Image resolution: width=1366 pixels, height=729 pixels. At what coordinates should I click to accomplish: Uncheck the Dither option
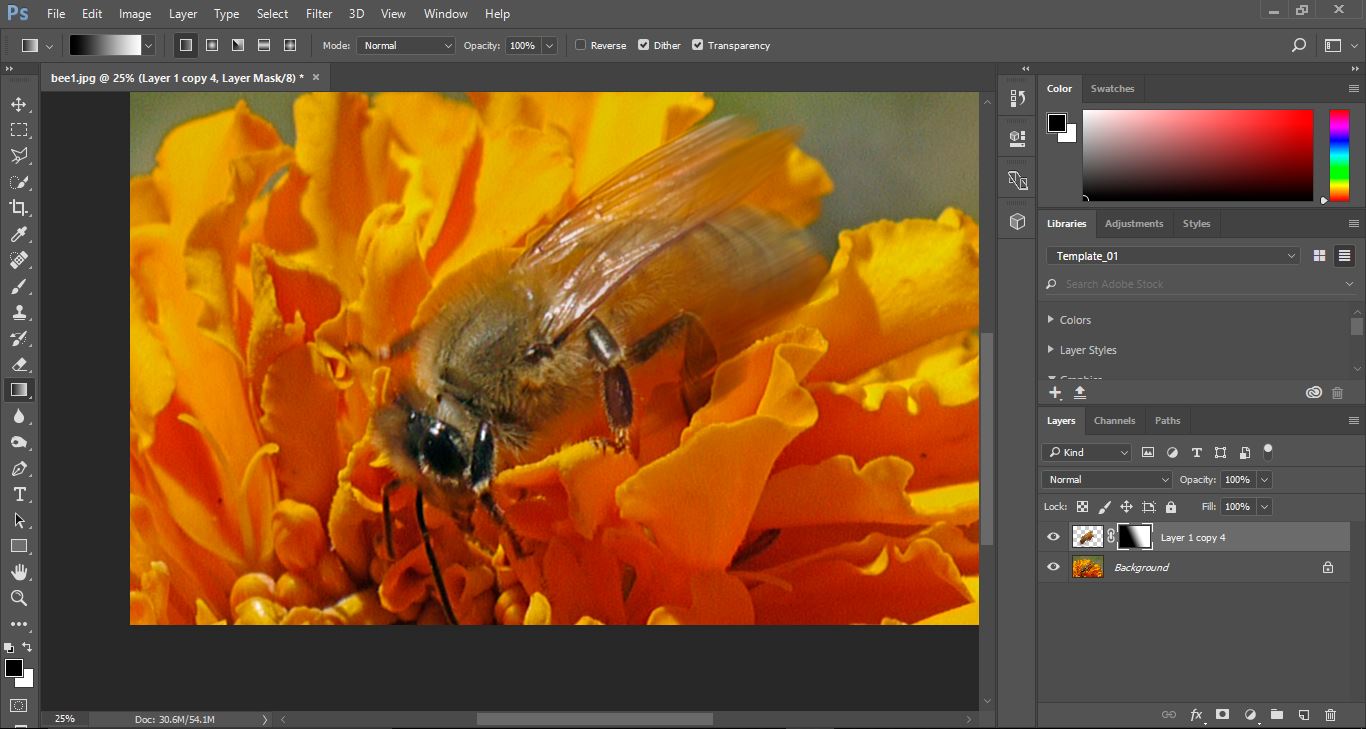pyautogui.click(x=644, y=45)
